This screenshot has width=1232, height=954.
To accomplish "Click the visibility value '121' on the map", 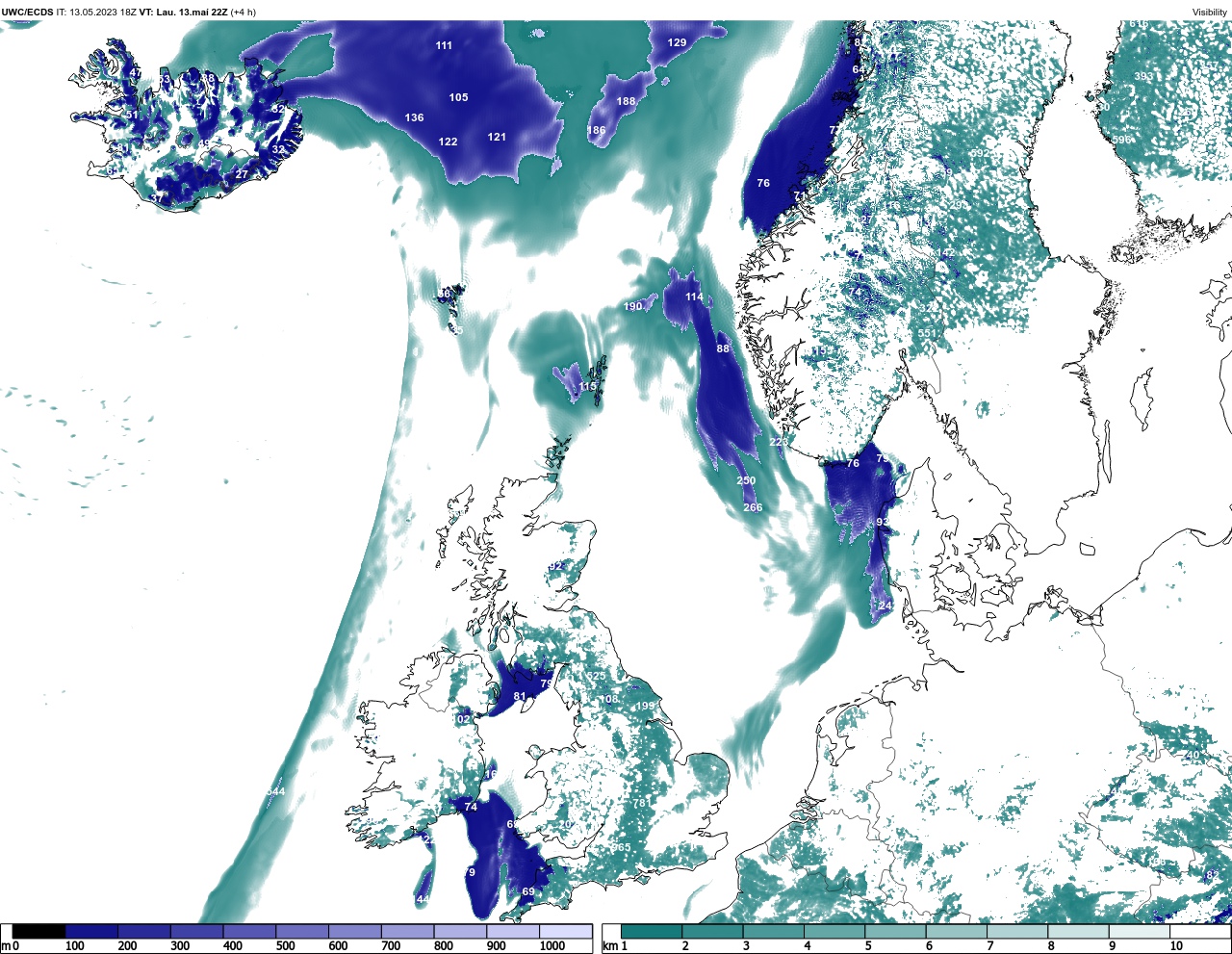I will point(497,137).
